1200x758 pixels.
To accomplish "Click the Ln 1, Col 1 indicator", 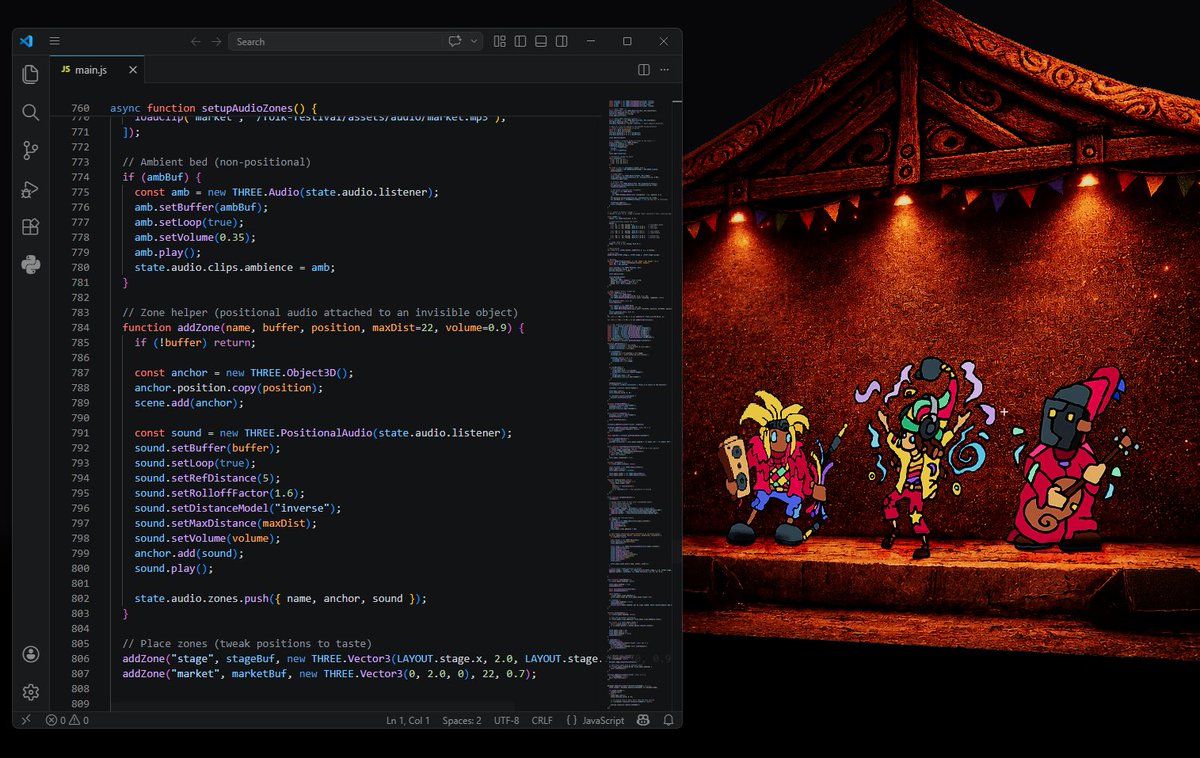I will pos(408,720).
